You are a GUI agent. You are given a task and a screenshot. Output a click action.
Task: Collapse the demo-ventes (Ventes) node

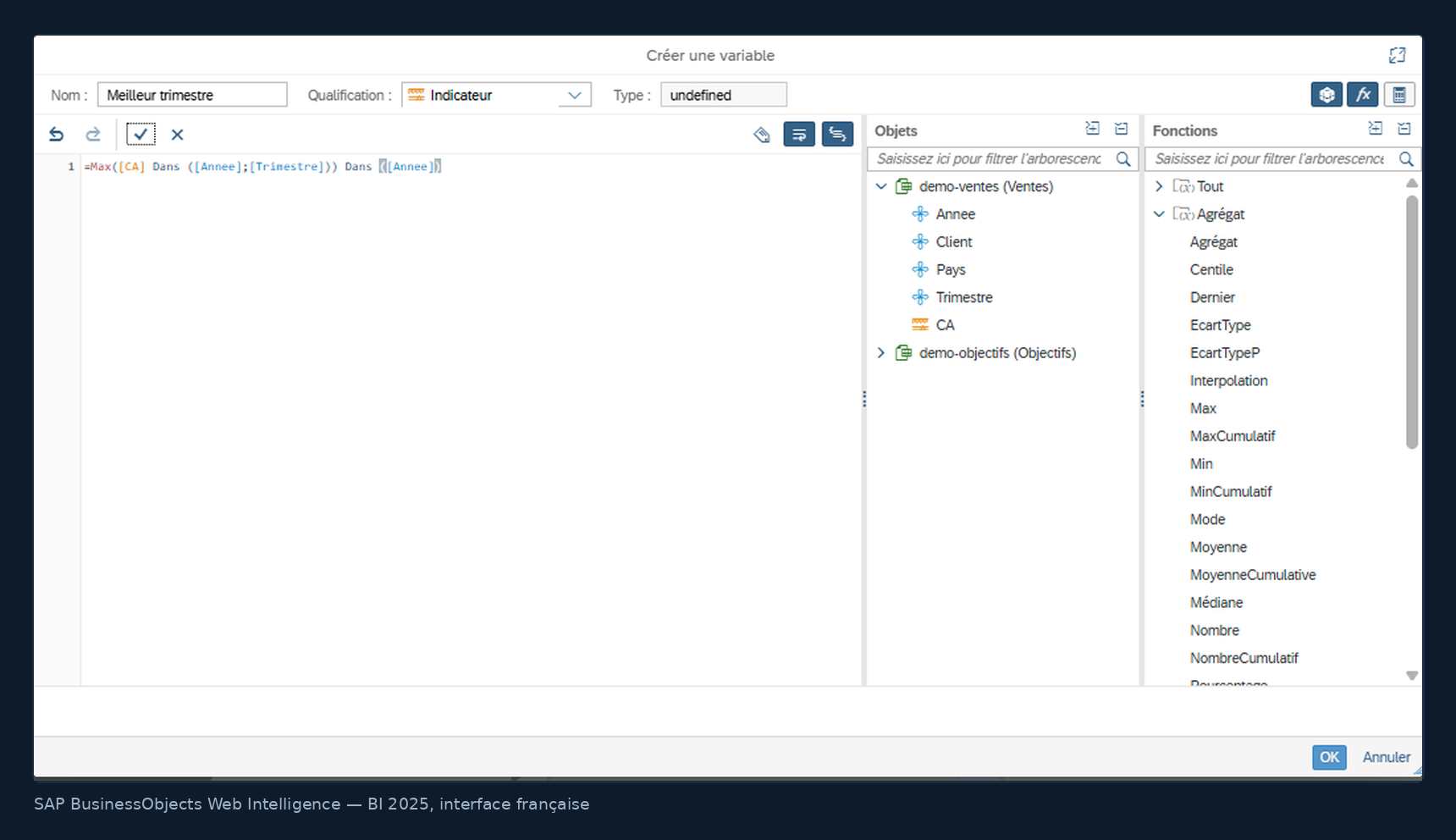click(x=881, y=186)
